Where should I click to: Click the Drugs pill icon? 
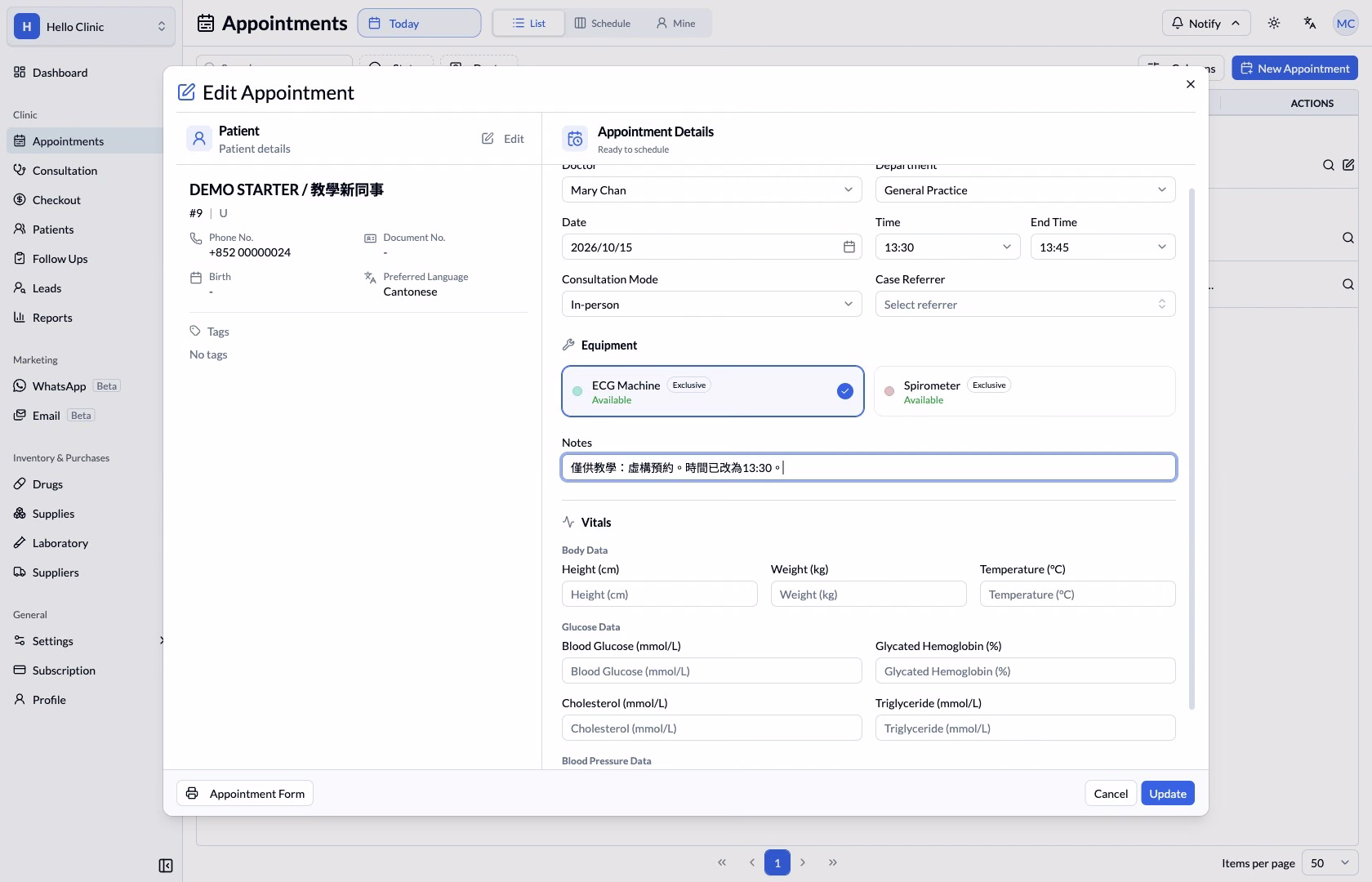click(20, 483)
